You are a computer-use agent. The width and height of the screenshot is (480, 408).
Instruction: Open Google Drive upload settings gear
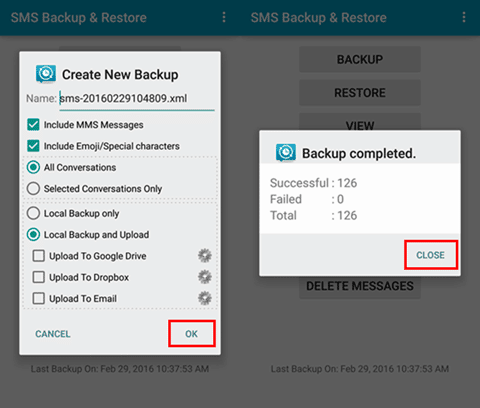click(x=205, y=256)
